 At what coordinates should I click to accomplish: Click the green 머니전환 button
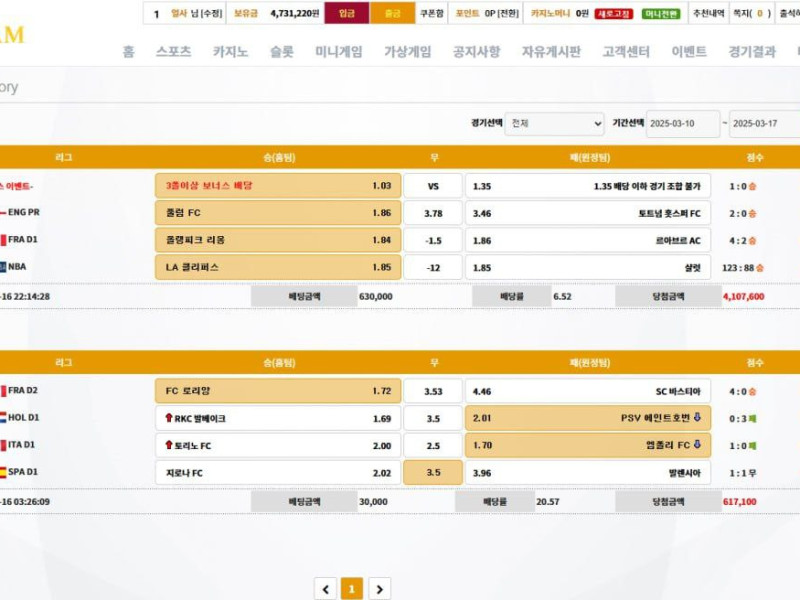click(x=661, y=14)
